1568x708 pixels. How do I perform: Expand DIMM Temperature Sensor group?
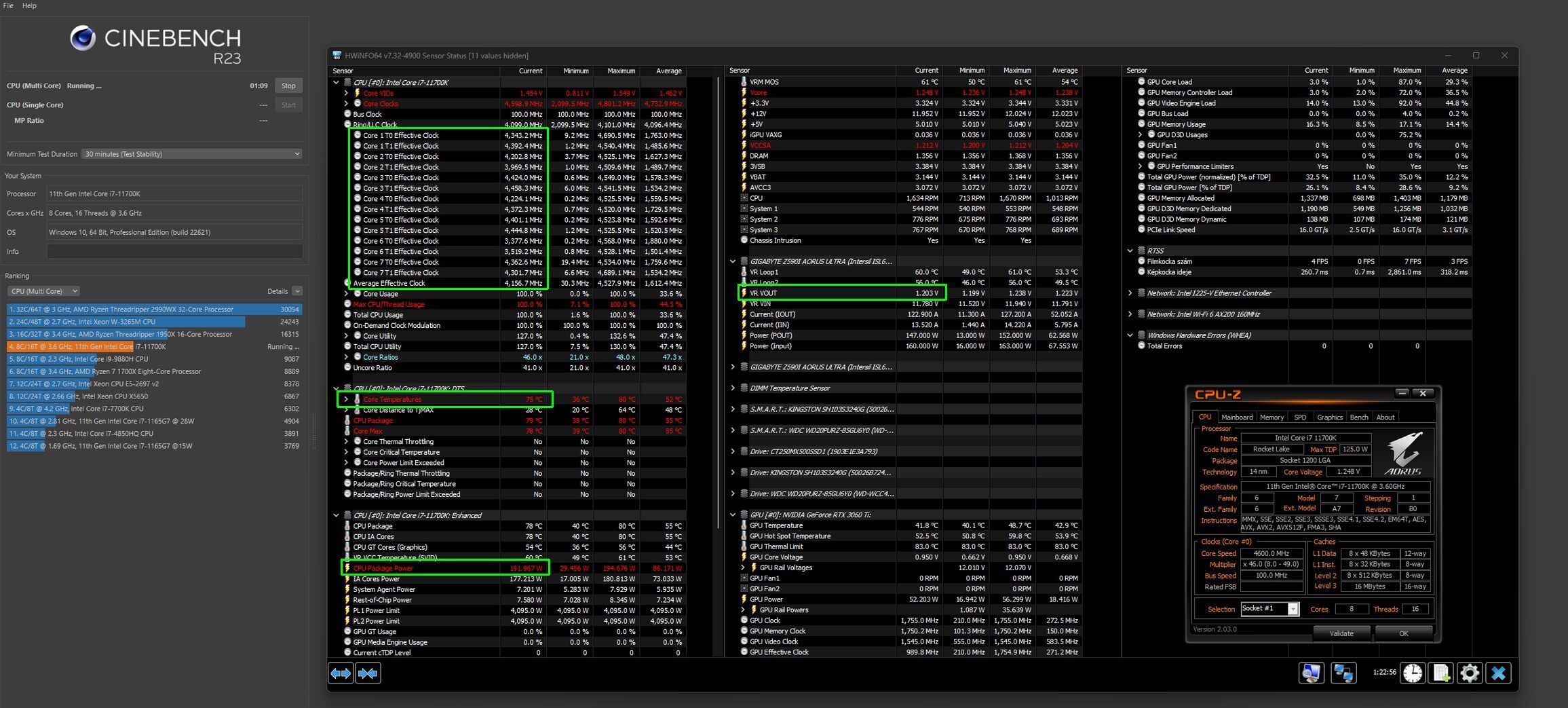click(x=733, y=388)
